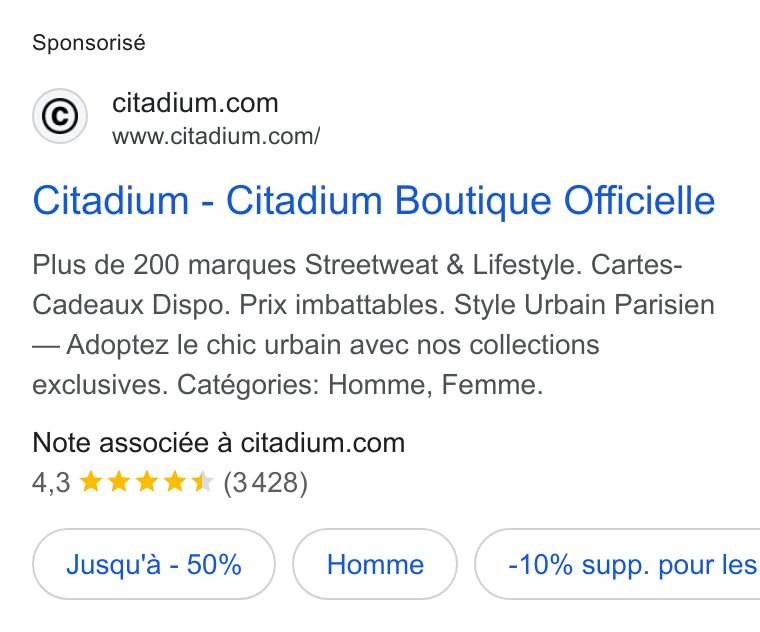This screenshot has width=760, height=632.
Task: Click the www.citadium.com/ URL text
Action: (x=216, y=137)
